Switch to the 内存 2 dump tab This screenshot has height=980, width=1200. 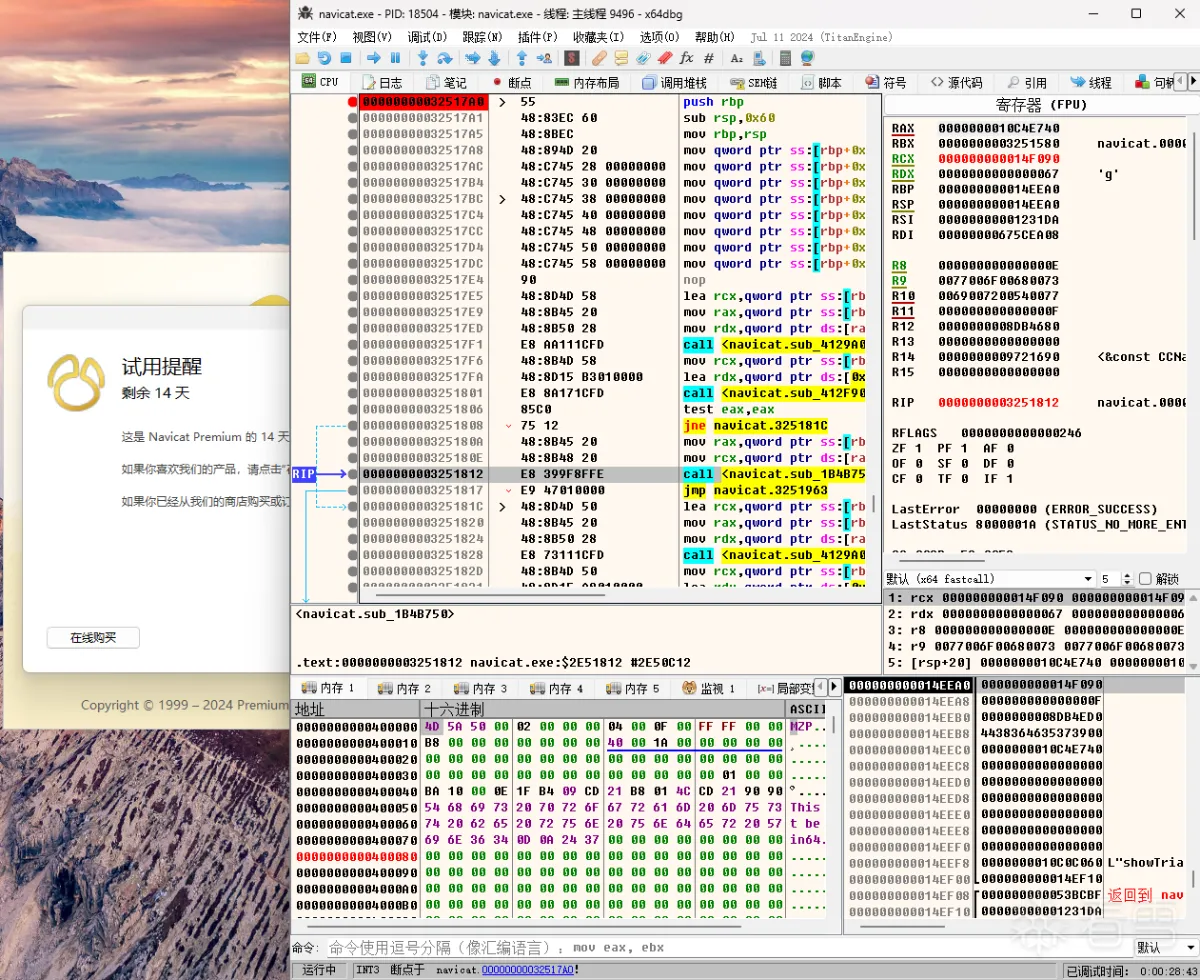click(405, 688)
